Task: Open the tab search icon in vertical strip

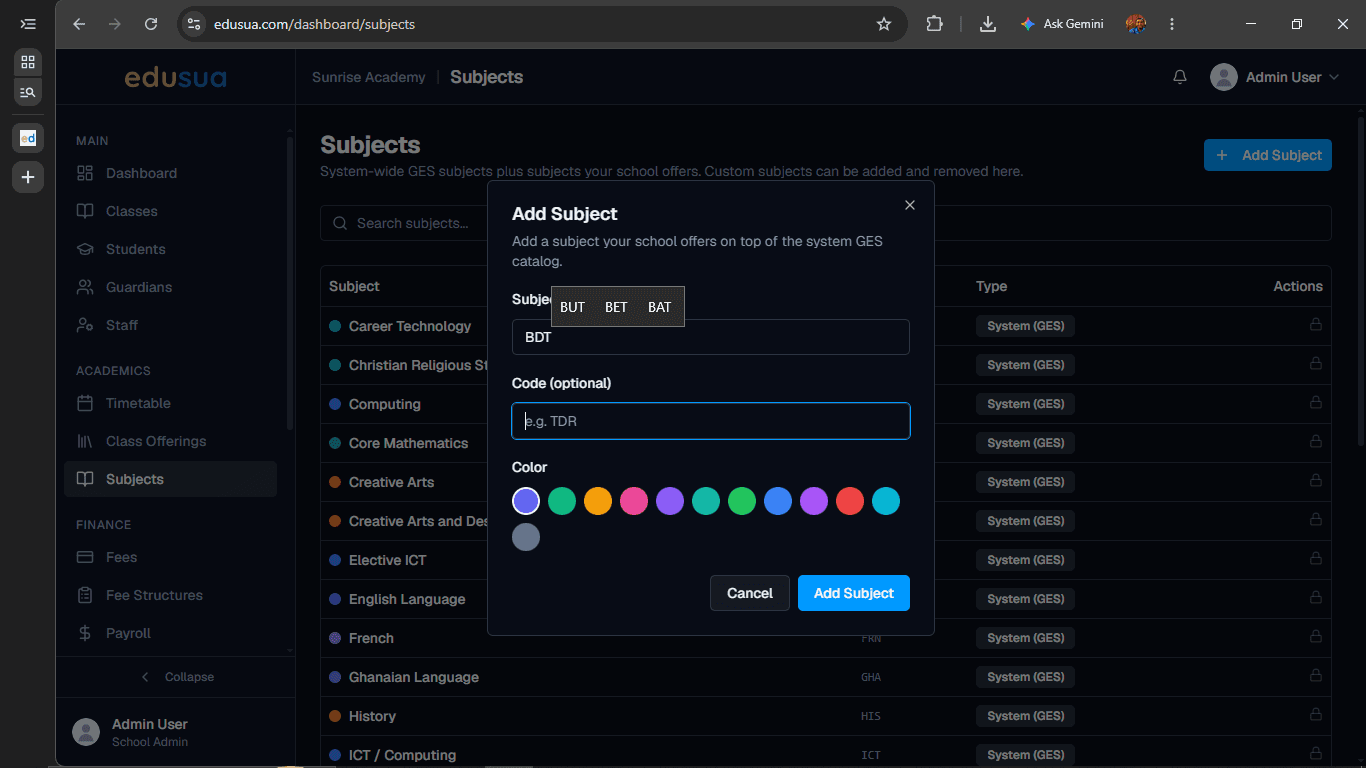Action: point(28,92)
